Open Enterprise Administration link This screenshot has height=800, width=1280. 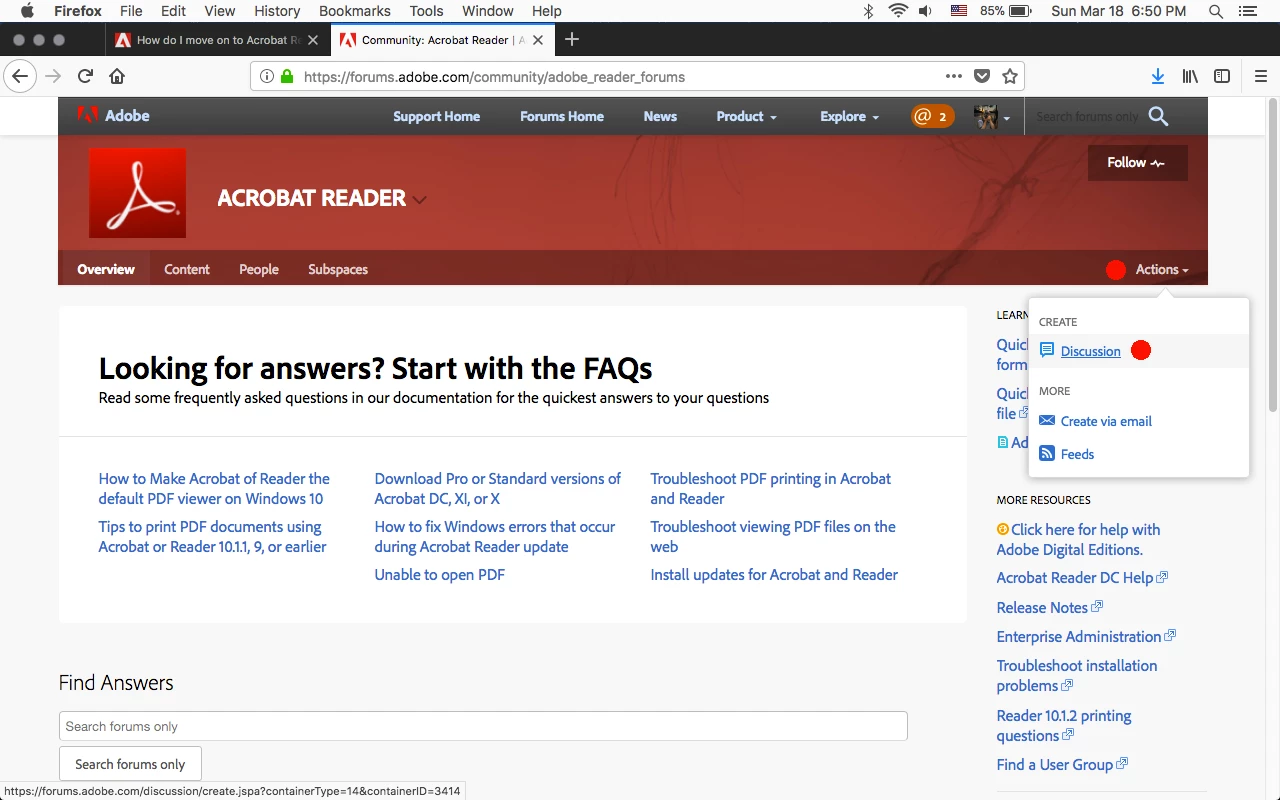click(x=1079, y=636)
